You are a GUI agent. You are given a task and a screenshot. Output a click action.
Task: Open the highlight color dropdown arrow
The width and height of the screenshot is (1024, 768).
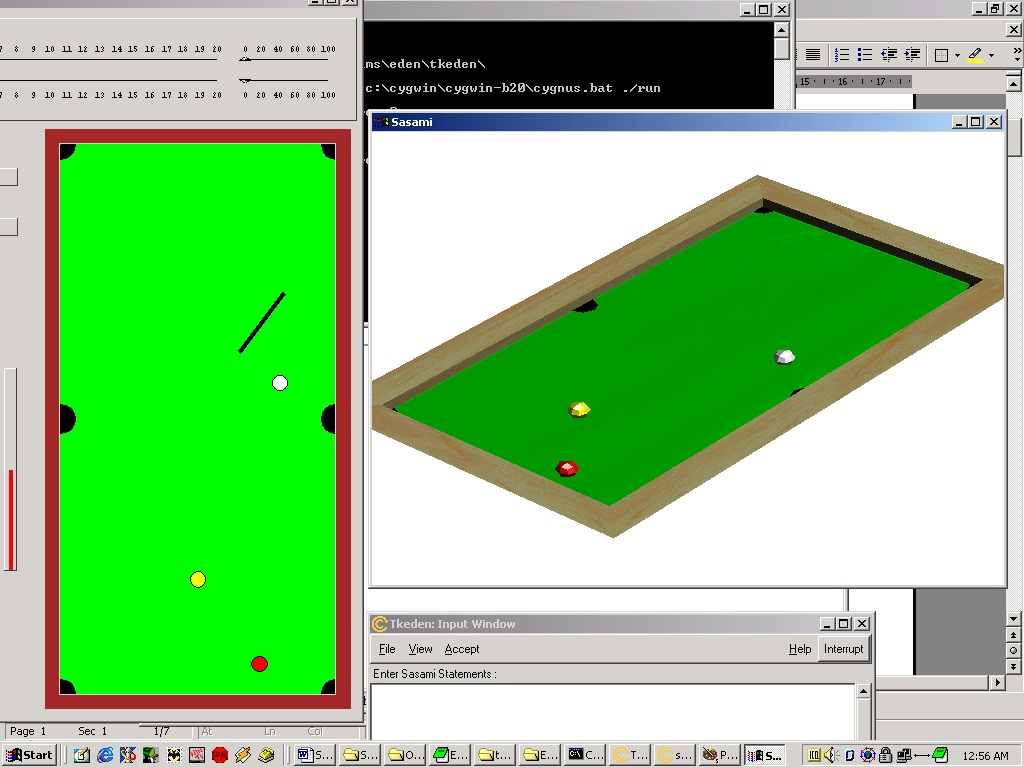click(991, 55)
